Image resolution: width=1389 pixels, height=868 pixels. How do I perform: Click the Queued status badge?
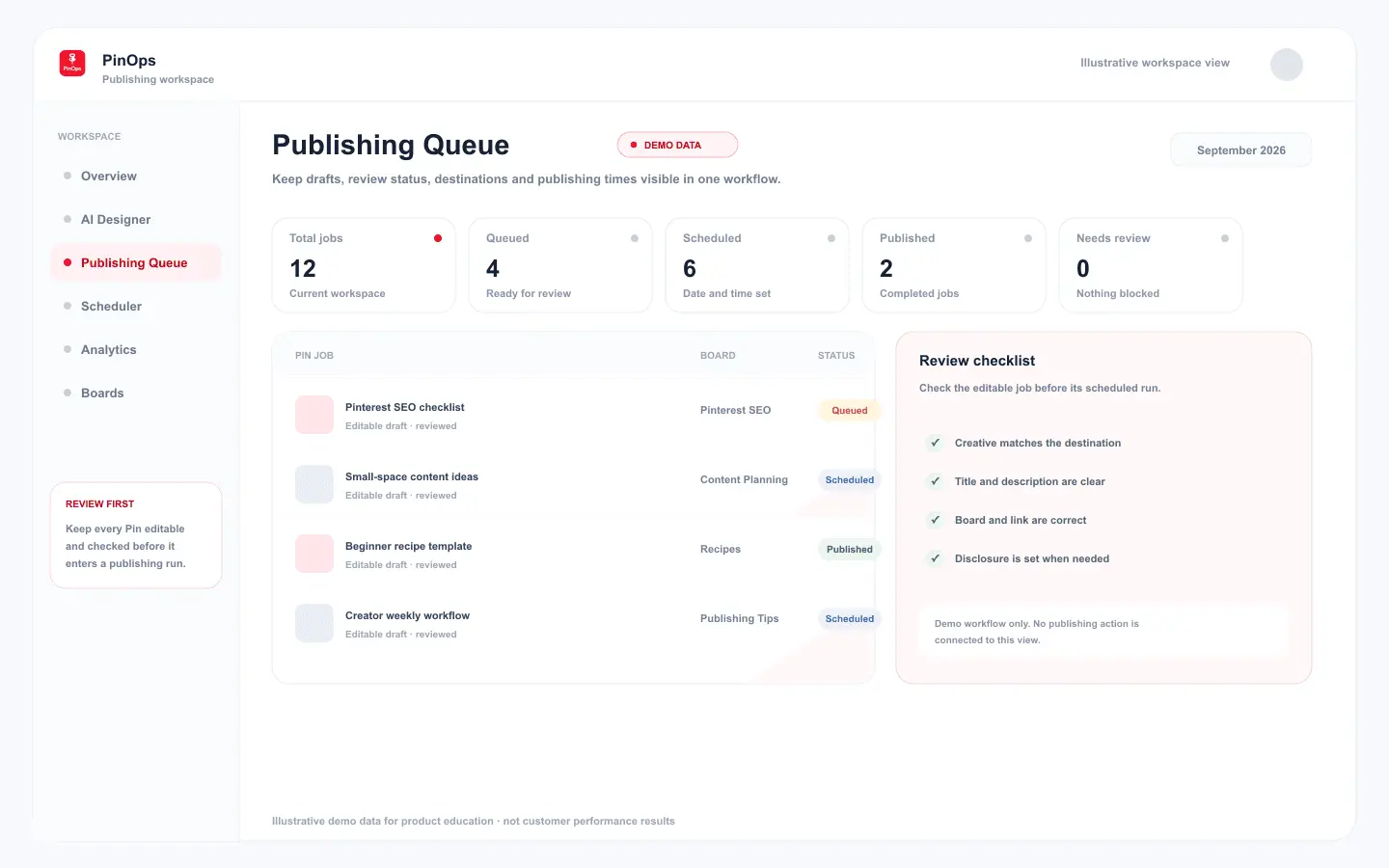[x=850, y=410]
